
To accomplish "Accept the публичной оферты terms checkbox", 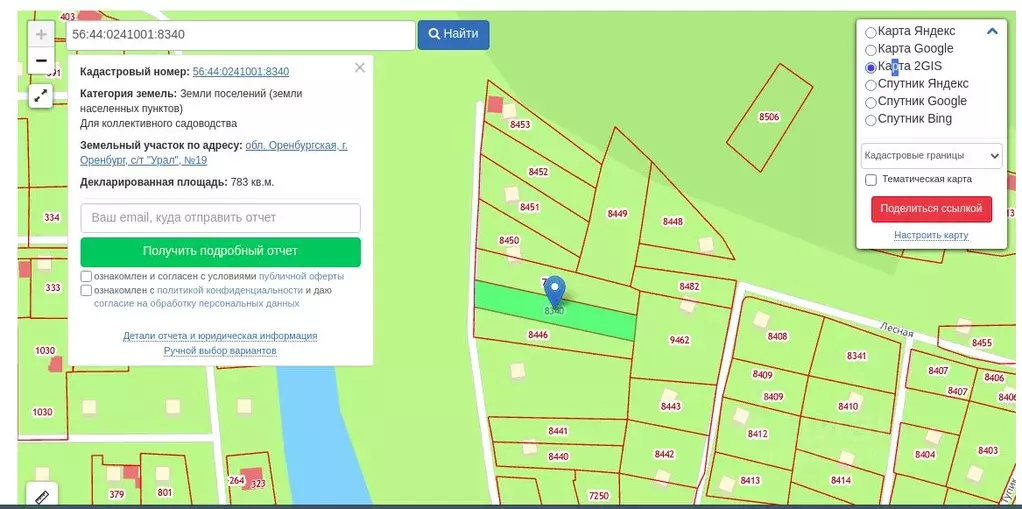I will click(x=87, y=276).
